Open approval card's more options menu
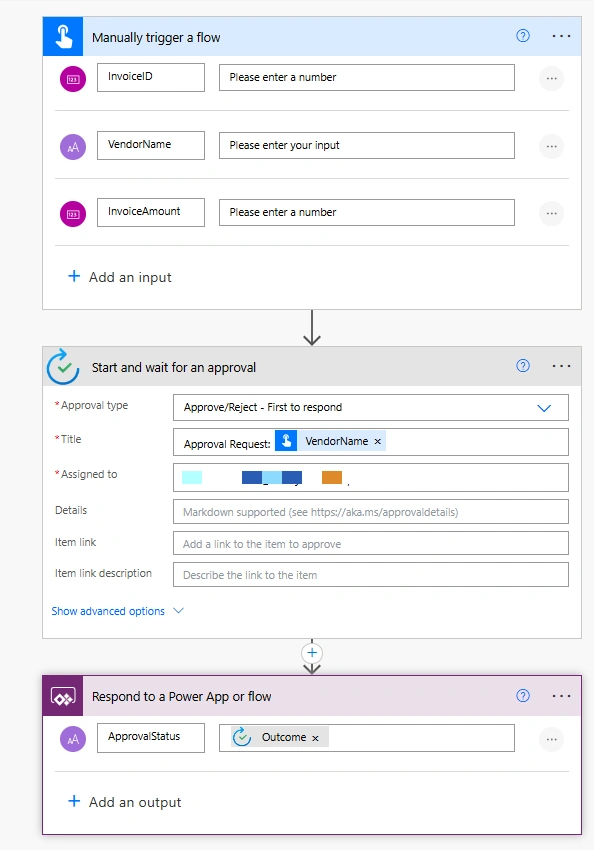The image size is (594, 850). [x=561, y=366]
